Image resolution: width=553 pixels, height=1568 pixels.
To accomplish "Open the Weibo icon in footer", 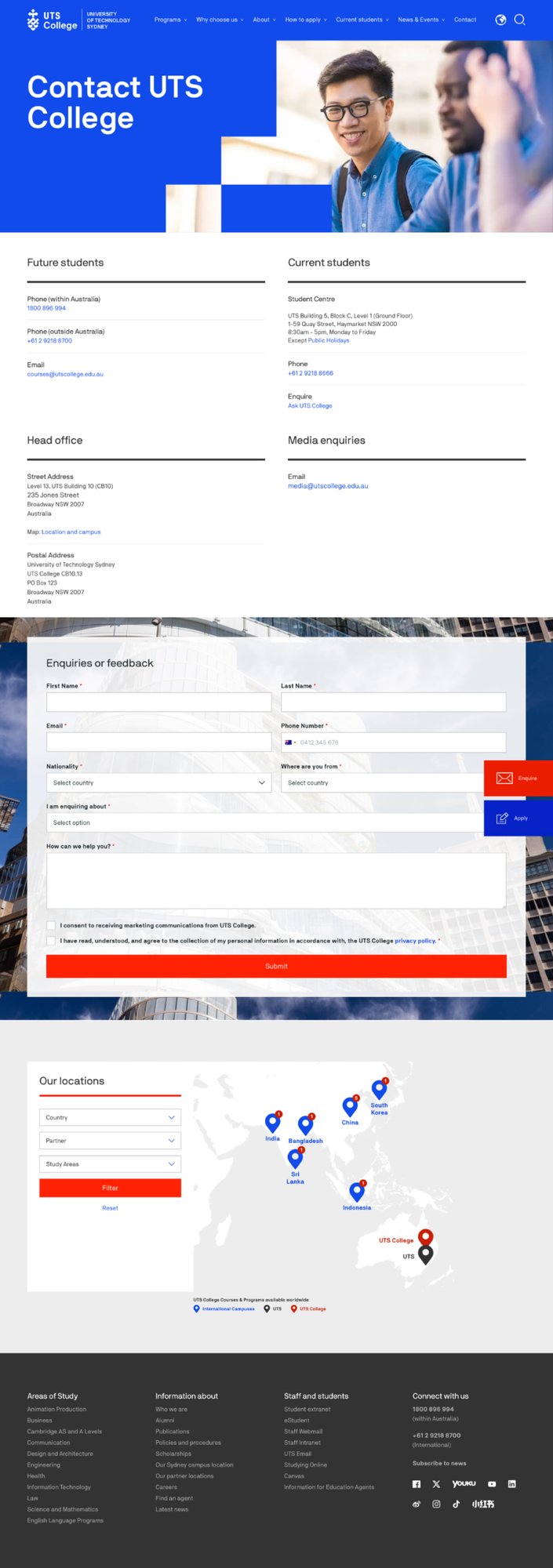I will 417,1504.
